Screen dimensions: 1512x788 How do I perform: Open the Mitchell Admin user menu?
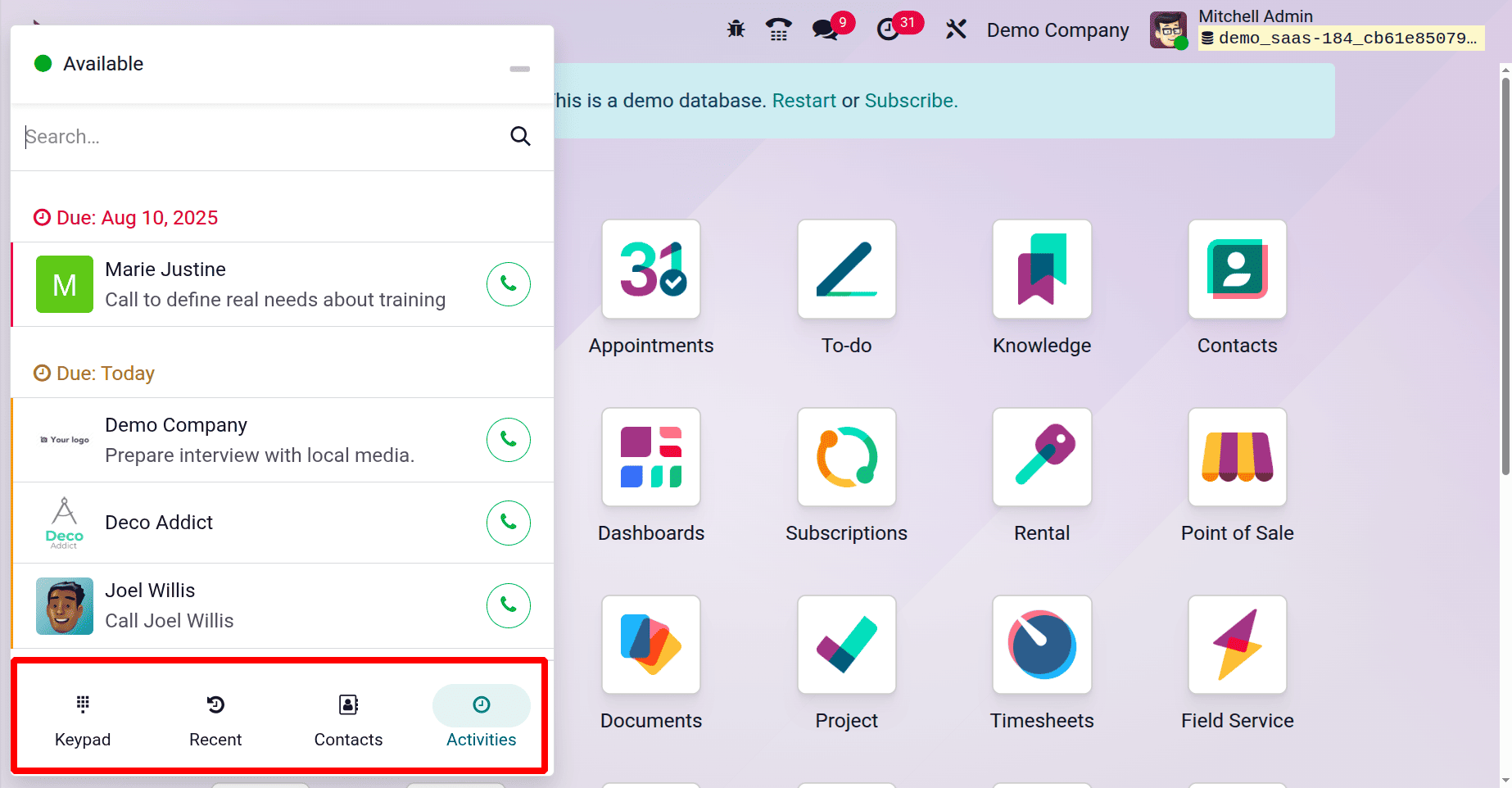pyautogui.click(x=1255, y=16)
